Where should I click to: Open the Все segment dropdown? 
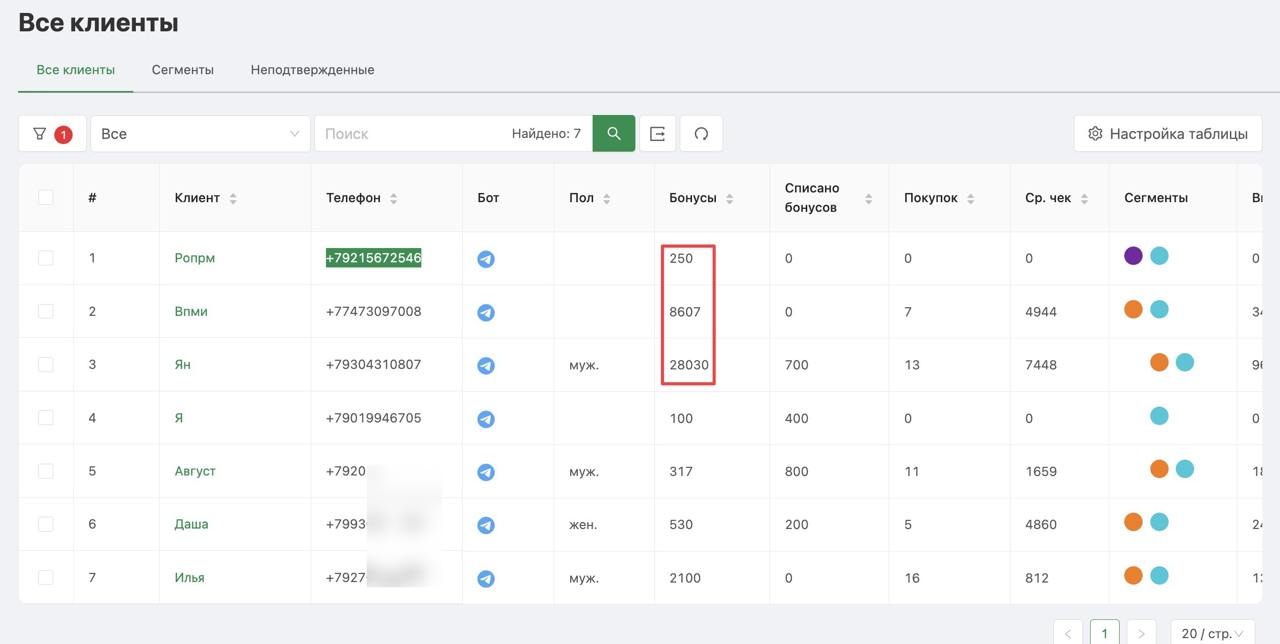pyautogui.click(x=200, y=134)
